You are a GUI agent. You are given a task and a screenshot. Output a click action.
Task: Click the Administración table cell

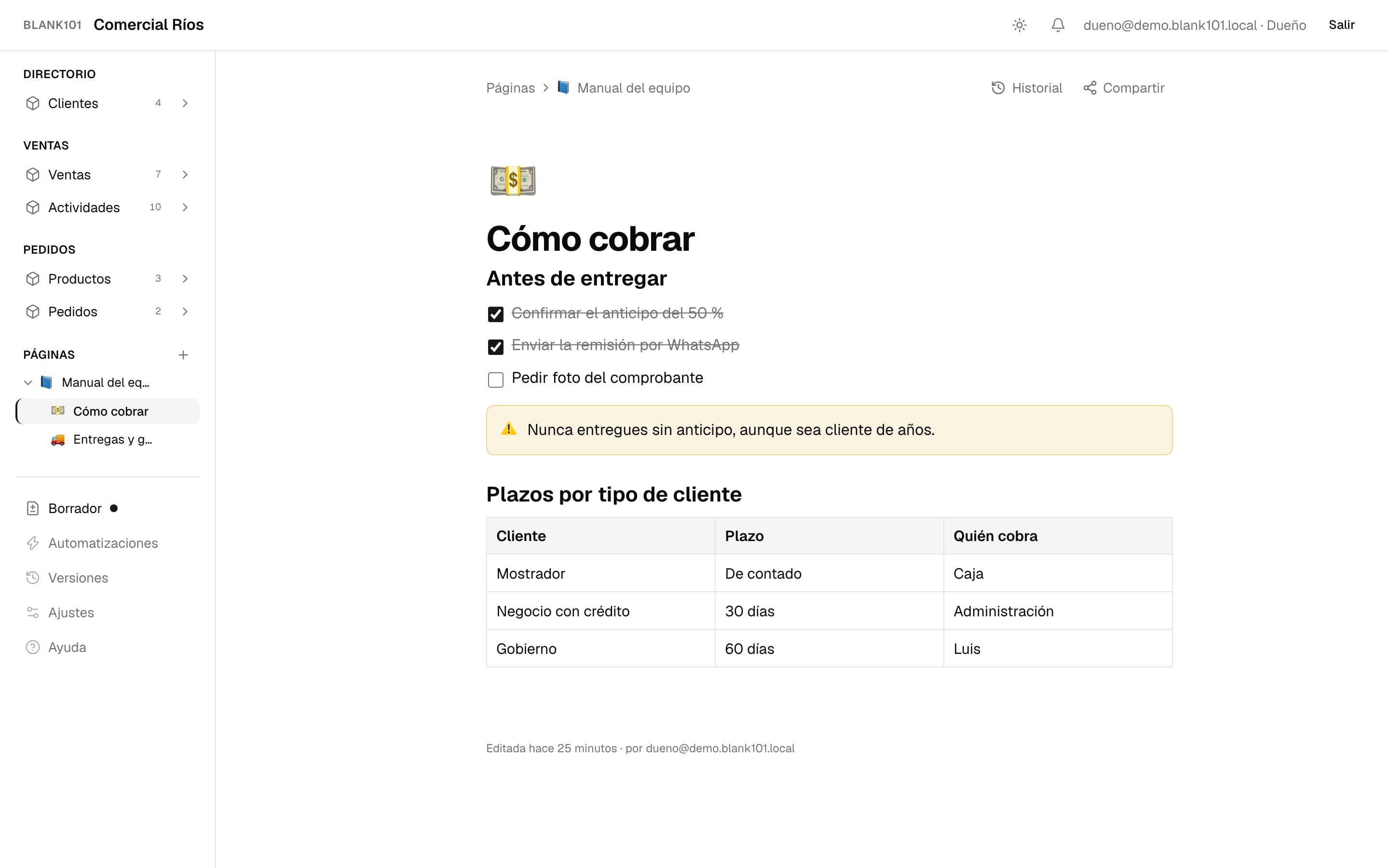click(x=1057, y=611)
